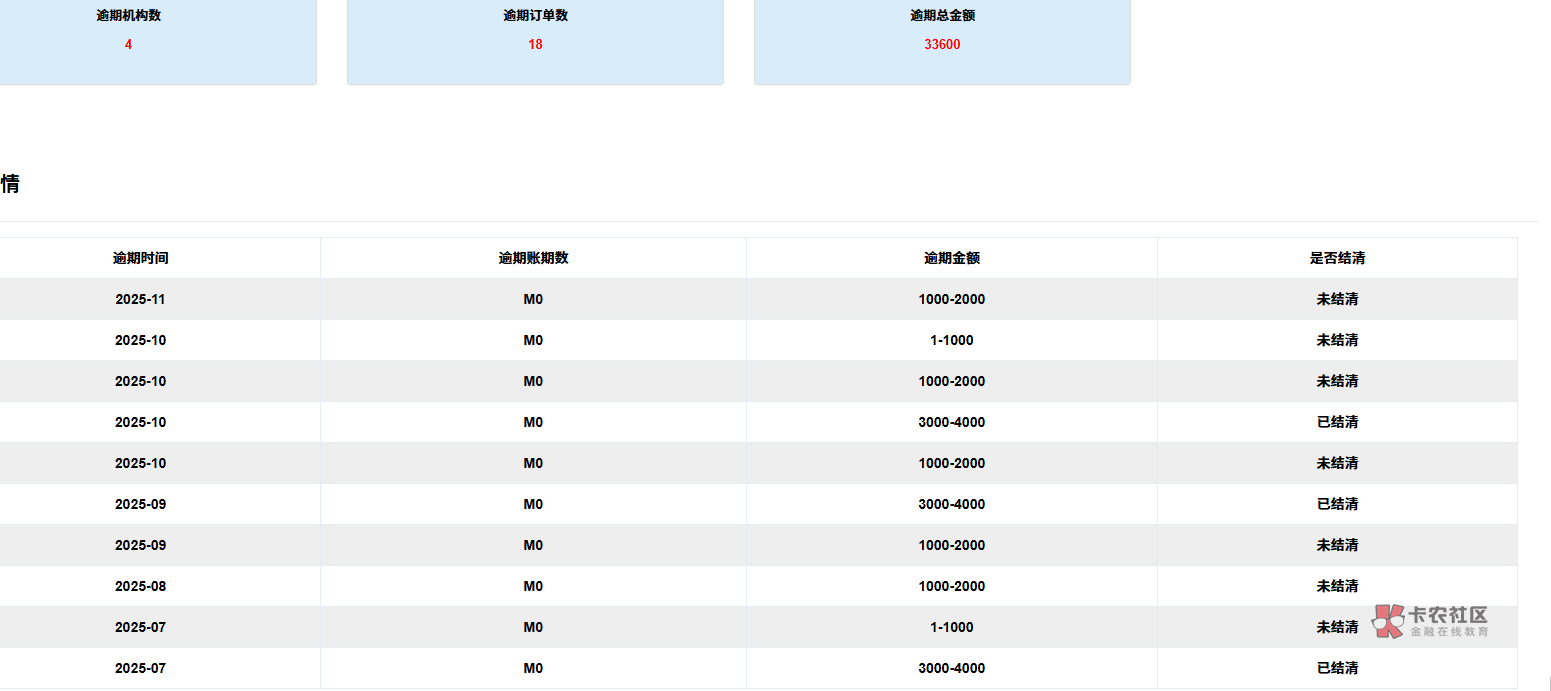
Task: Click the 逾期账期数 column header
Action: [533, 258]
